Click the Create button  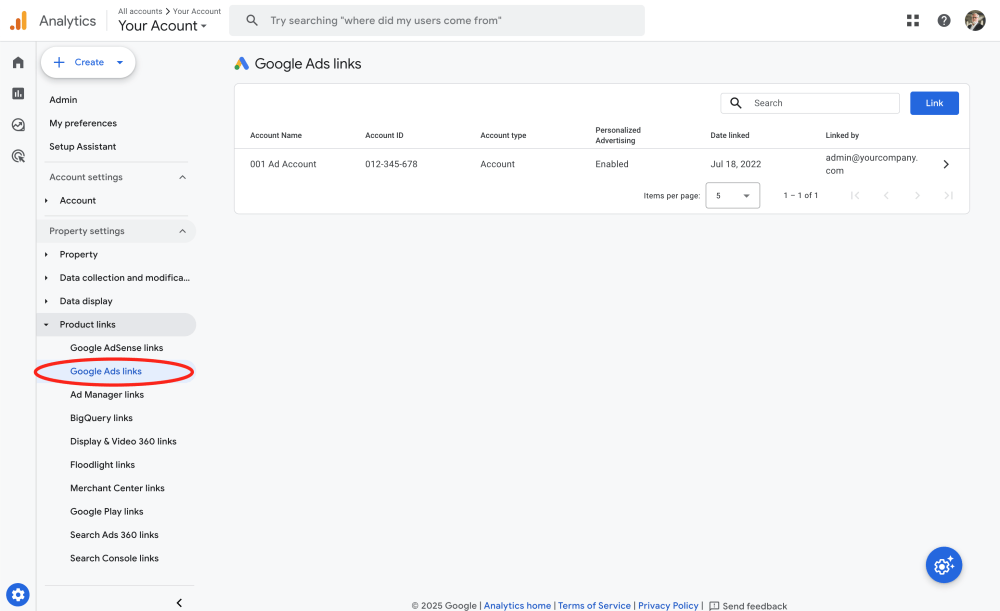tap(88, 63)
